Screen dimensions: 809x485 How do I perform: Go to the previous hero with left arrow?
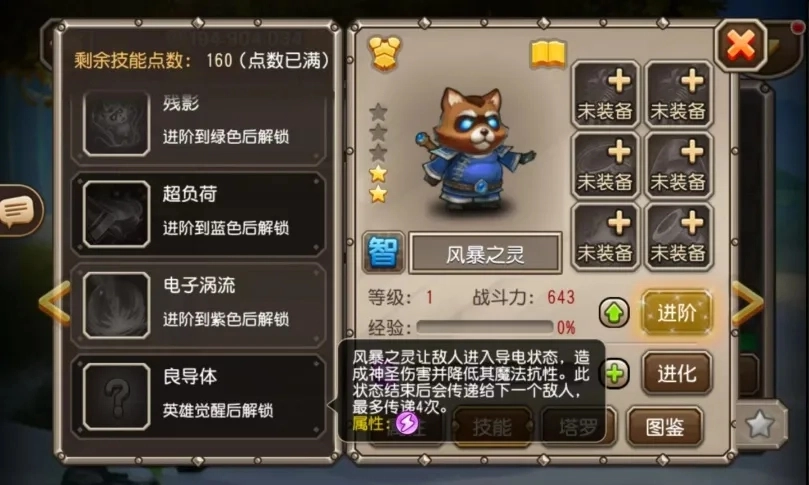pos(55,303)
